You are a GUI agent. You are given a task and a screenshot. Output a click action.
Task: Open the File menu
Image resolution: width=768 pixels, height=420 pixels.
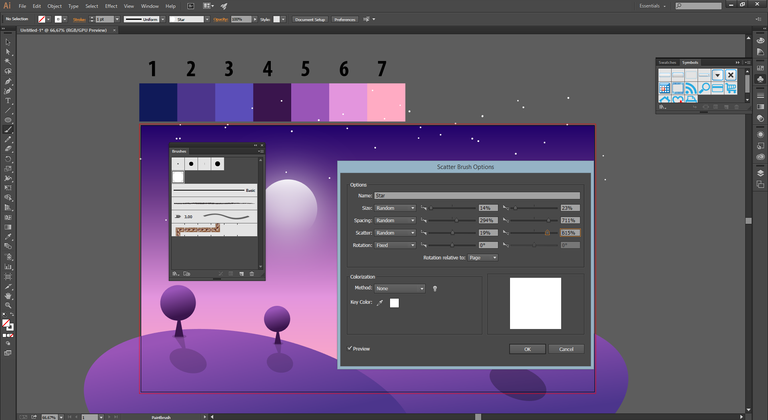point(23,6)
